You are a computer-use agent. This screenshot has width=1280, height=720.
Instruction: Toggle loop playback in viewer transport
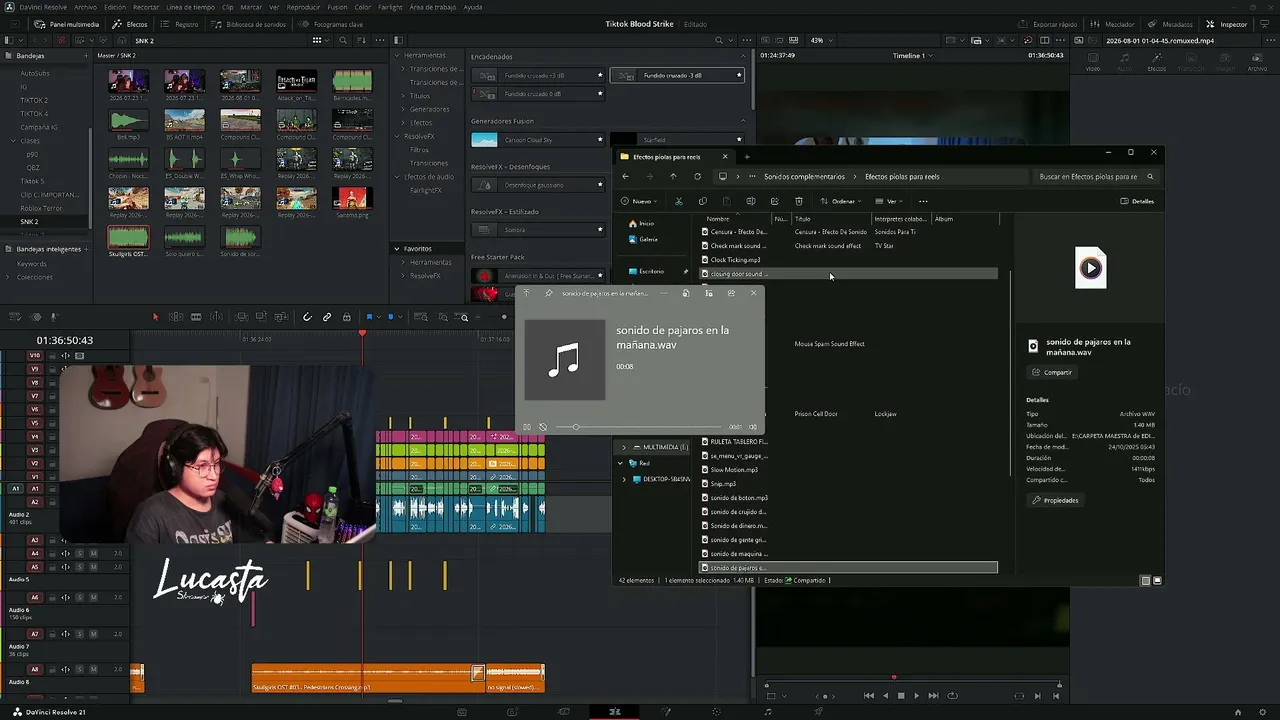(x=952, y=696)
